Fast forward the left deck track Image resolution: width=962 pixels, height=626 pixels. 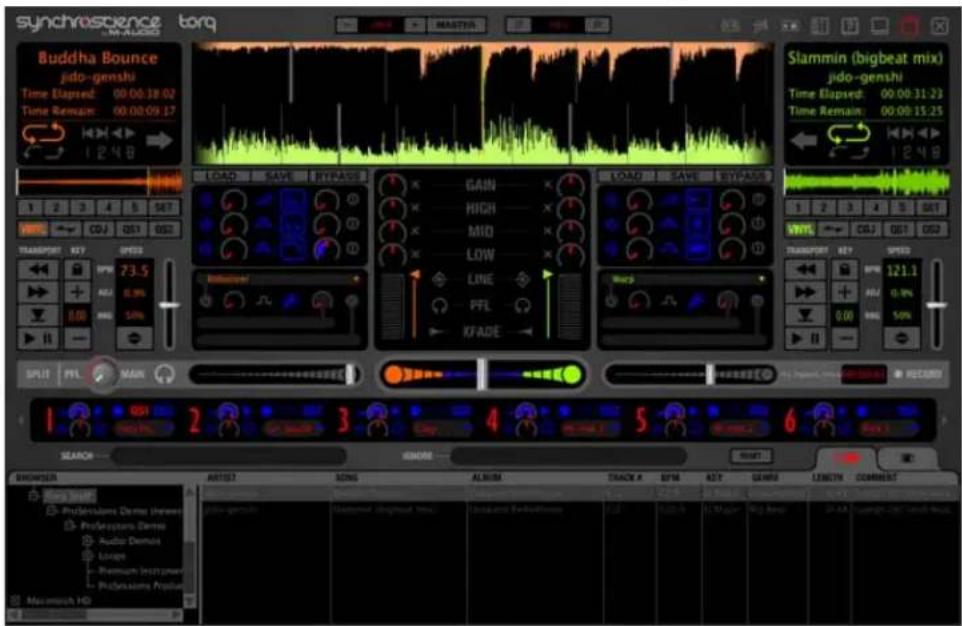pyautogui.click(x=38, y=292)
